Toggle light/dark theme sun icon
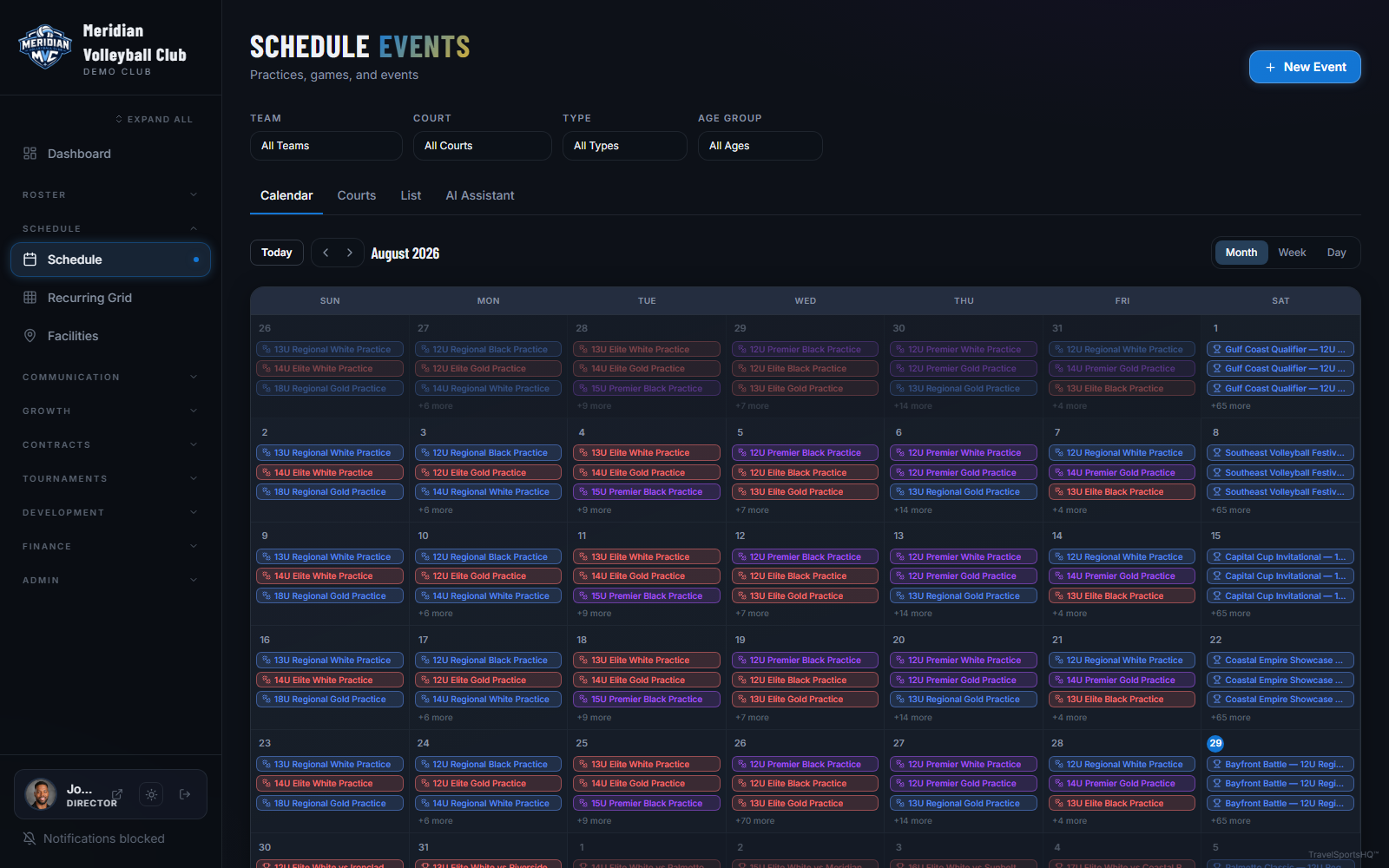Image resolution: width=1389 pixels, height=868 pixels. pyautogui.click(x=151, y=794)
